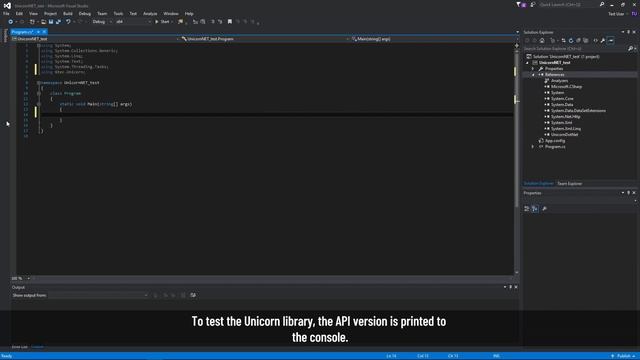Open the Show output from dropdown

coord(98,295)
